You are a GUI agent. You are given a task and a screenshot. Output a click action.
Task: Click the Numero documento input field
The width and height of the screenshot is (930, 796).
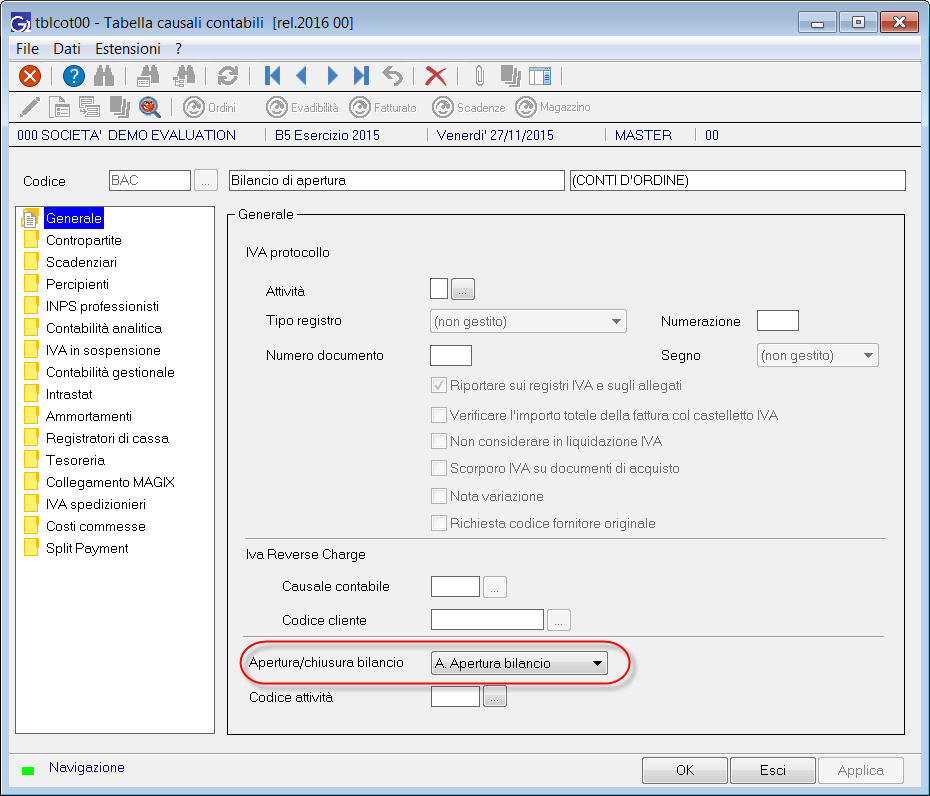click(451, 355)
